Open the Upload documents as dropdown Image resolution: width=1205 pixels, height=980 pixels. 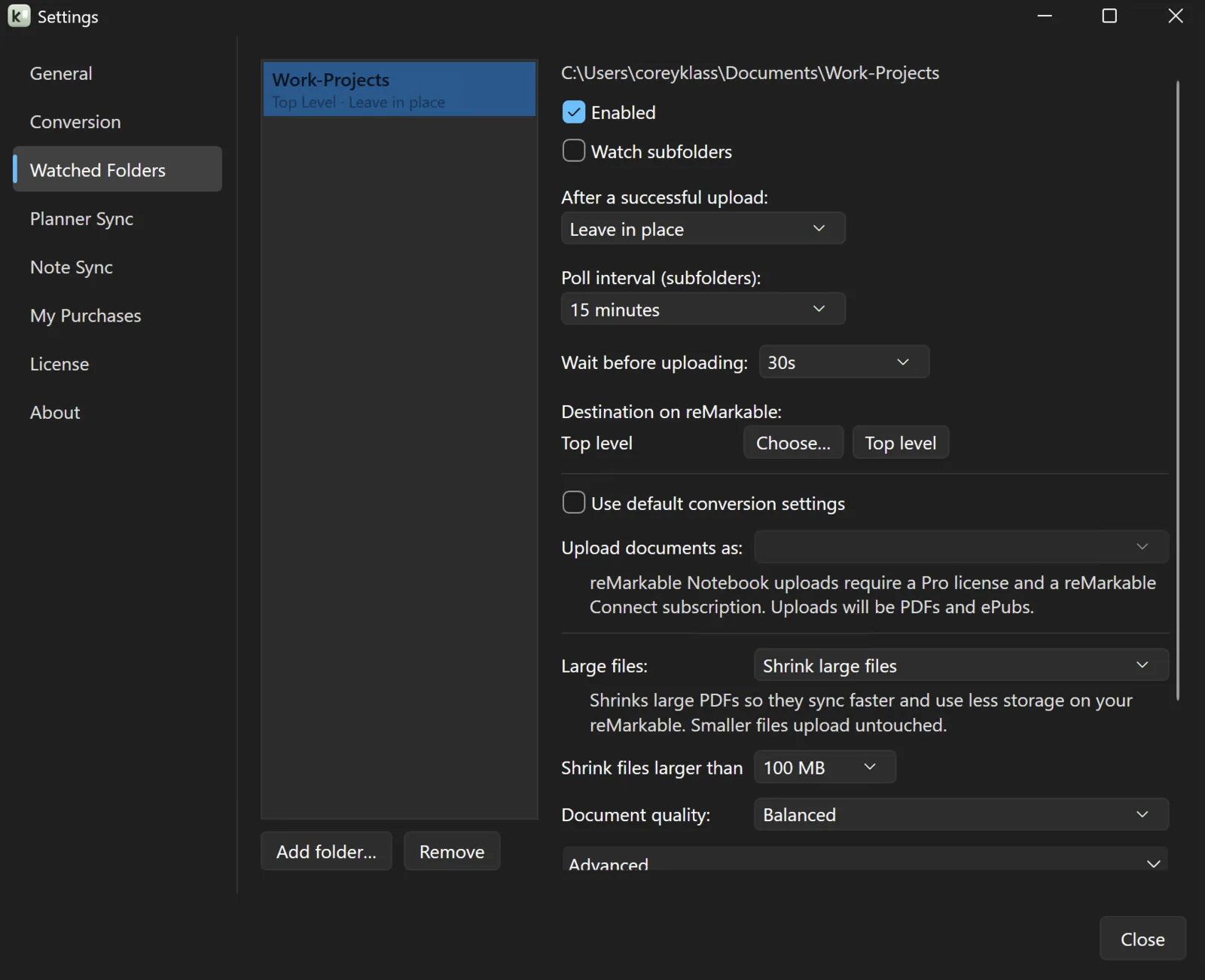(x=962, y=548)
